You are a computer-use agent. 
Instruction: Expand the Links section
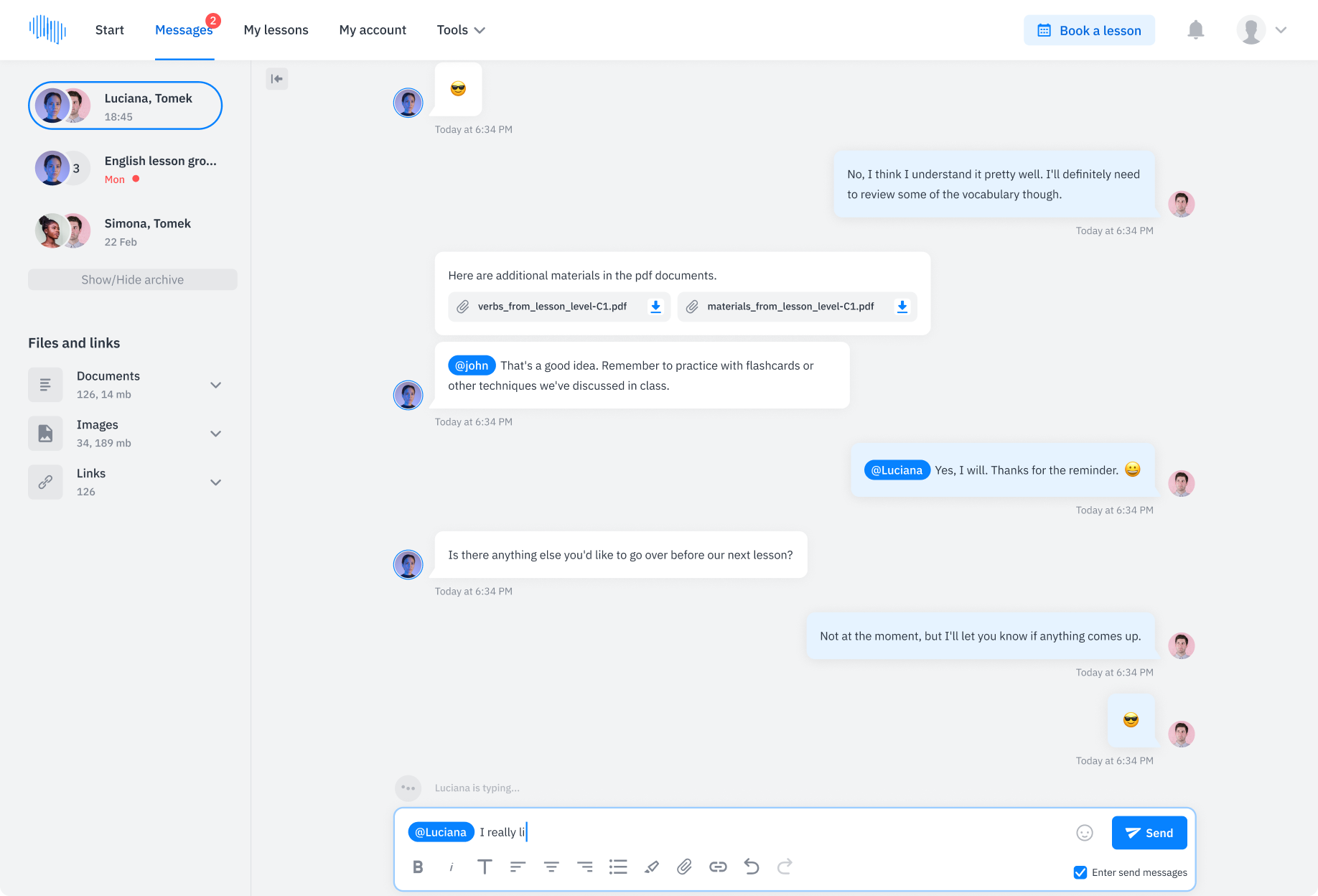[215, 482]
